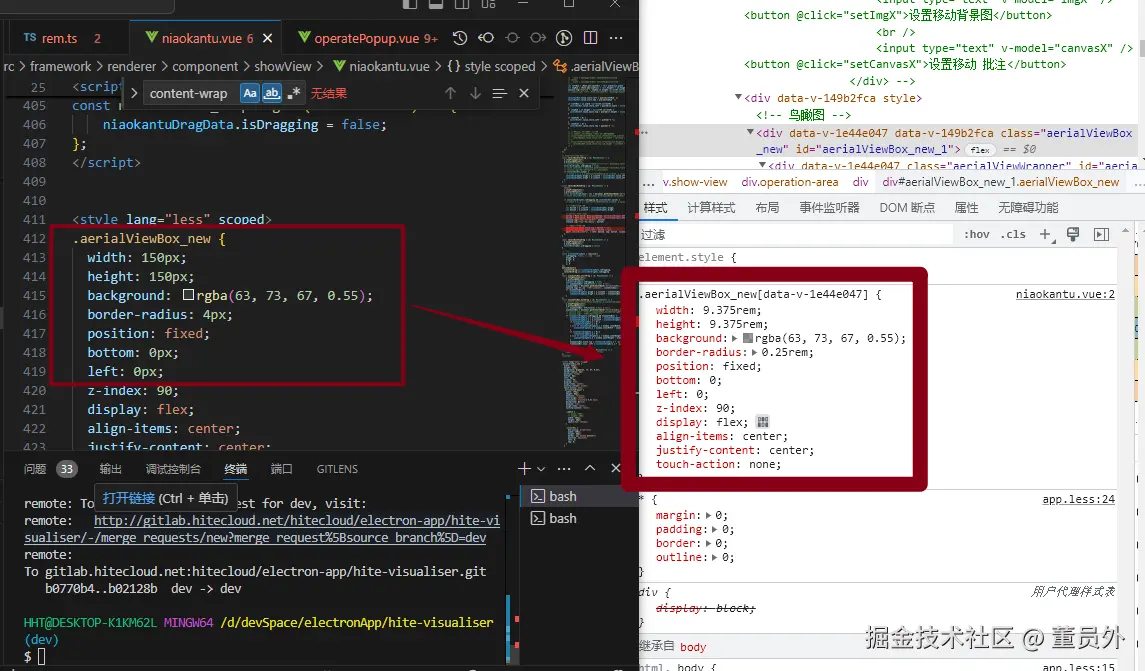Click the code minimap in the editor
The image size is (1145, 671).
(x=596, y=263)
